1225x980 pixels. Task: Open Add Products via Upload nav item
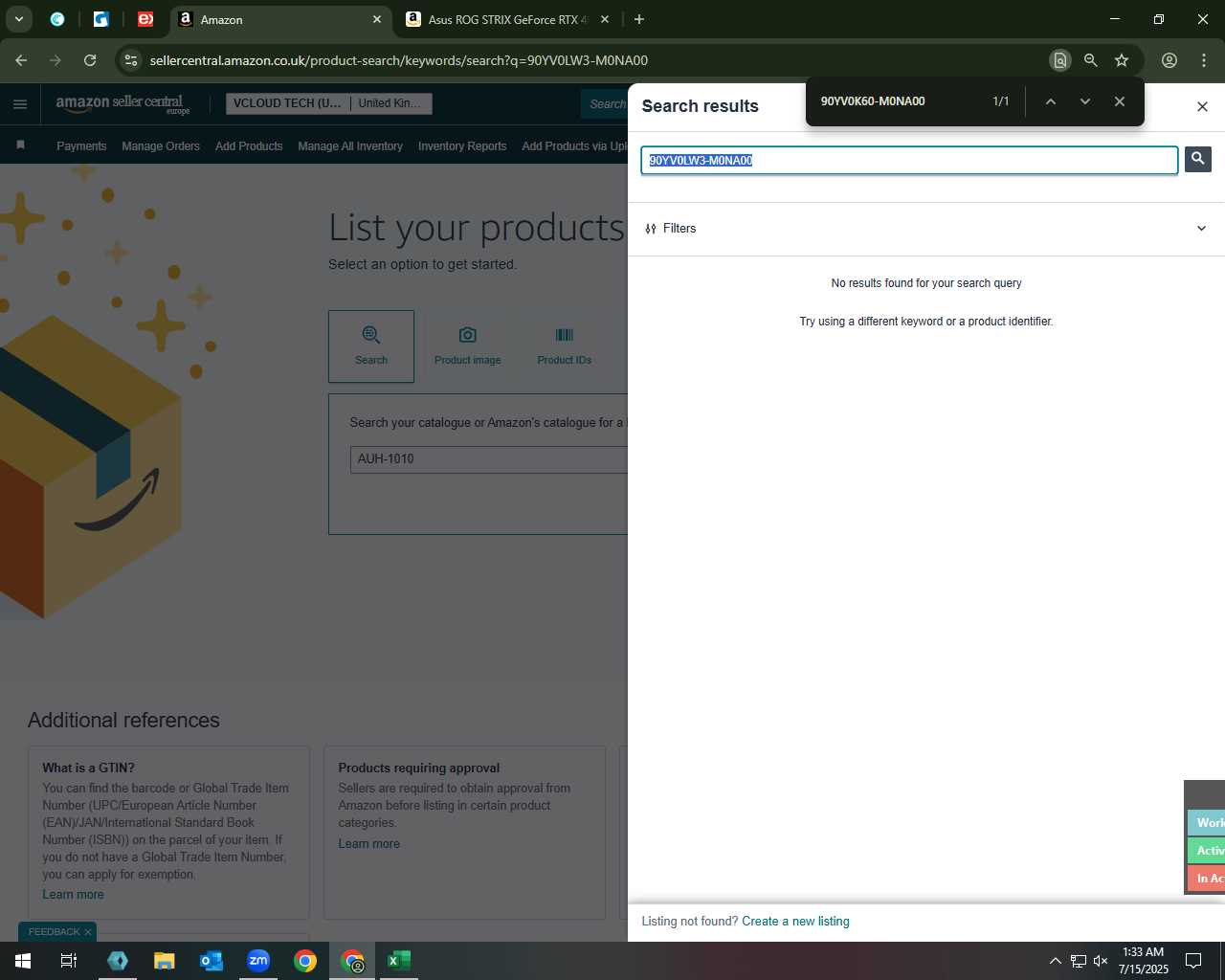(x=574, y=146)
